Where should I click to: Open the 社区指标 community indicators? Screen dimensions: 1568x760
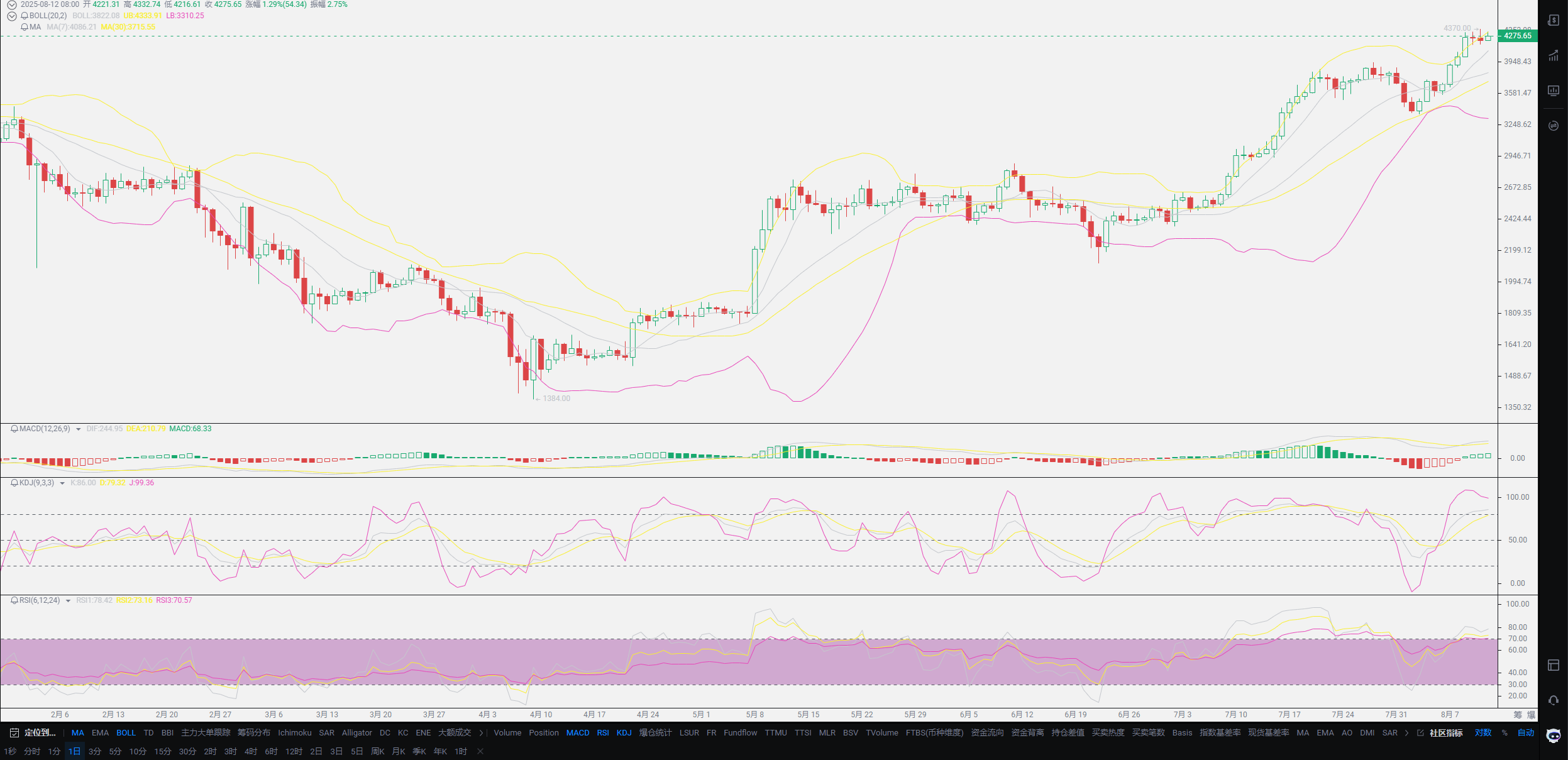click(x=1446, y=733)
